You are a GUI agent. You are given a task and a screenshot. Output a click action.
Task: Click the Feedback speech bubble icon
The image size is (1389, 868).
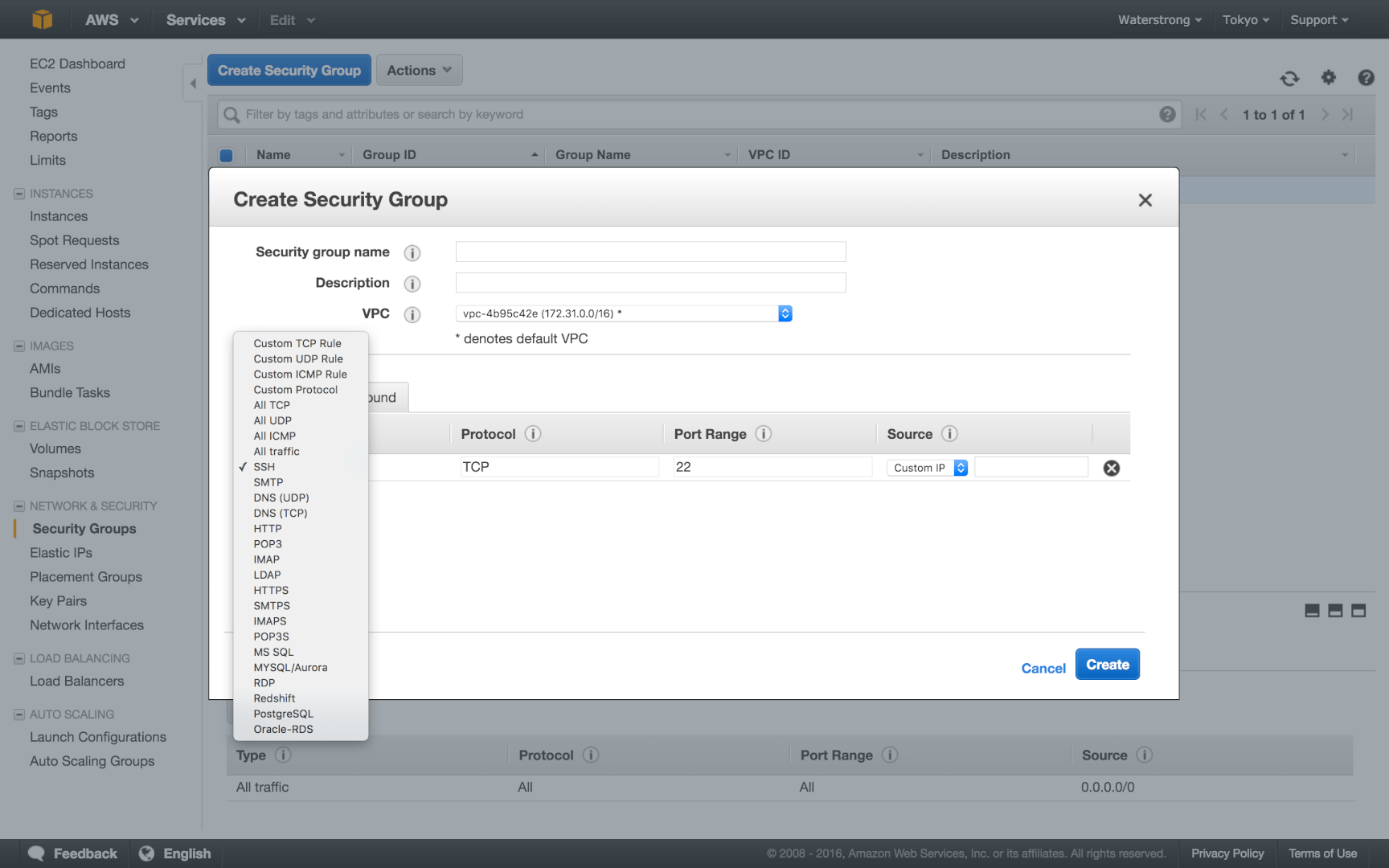pyautogui.click(x=36, y=854)
